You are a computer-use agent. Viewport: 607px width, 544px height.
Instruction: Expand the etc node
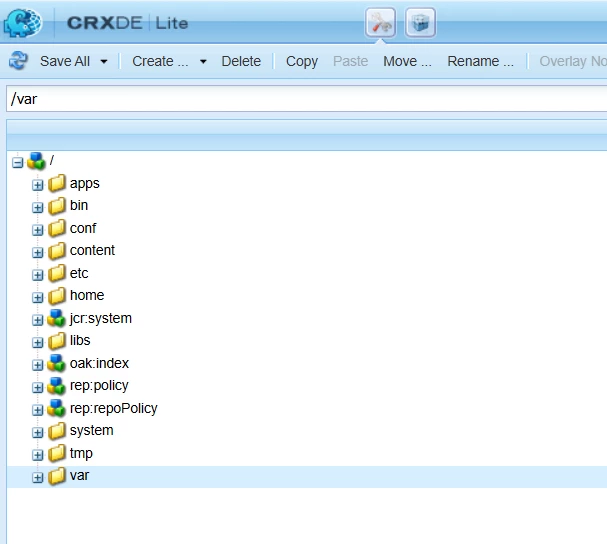[38, 275]
